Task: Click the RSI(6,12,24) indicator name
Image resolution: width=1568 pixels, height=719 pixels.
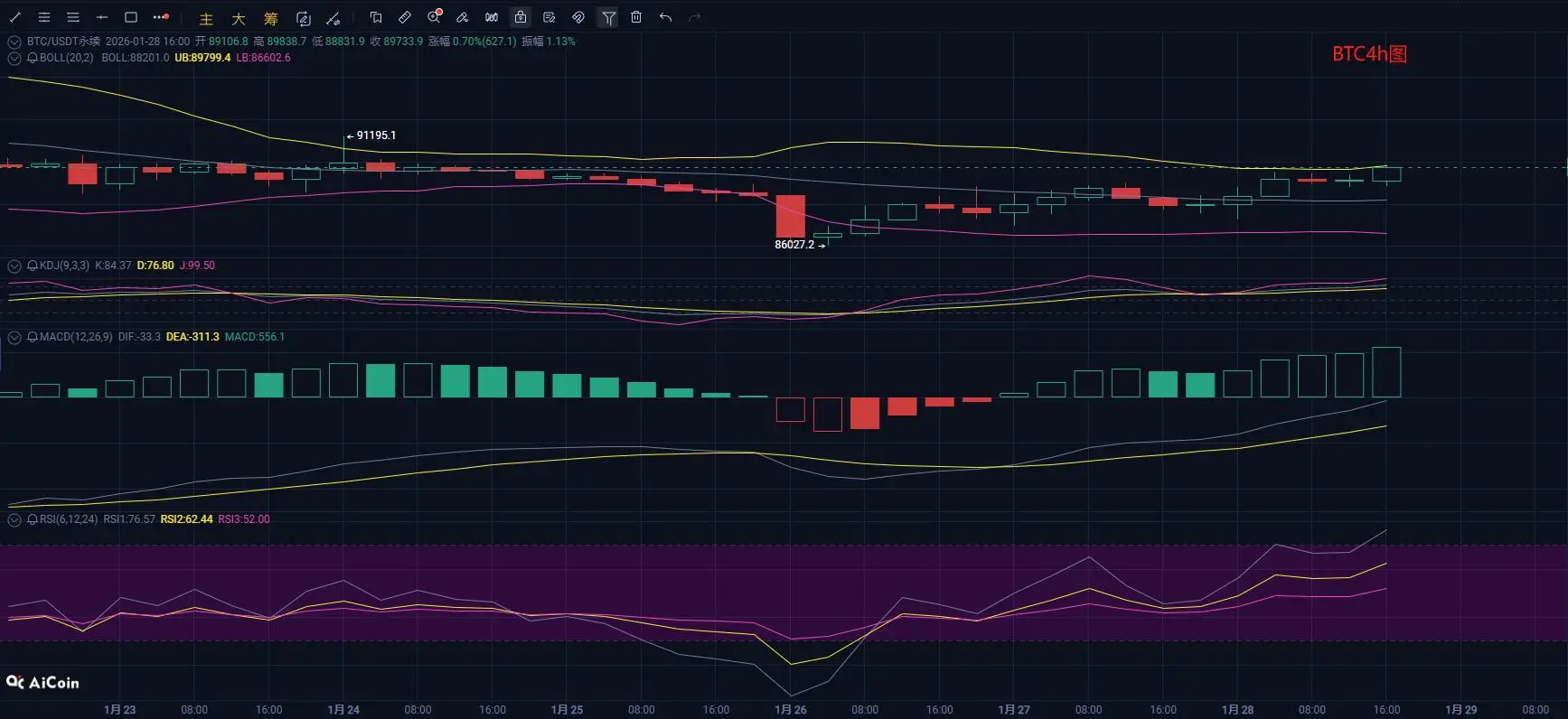Action: click(69, 519)
